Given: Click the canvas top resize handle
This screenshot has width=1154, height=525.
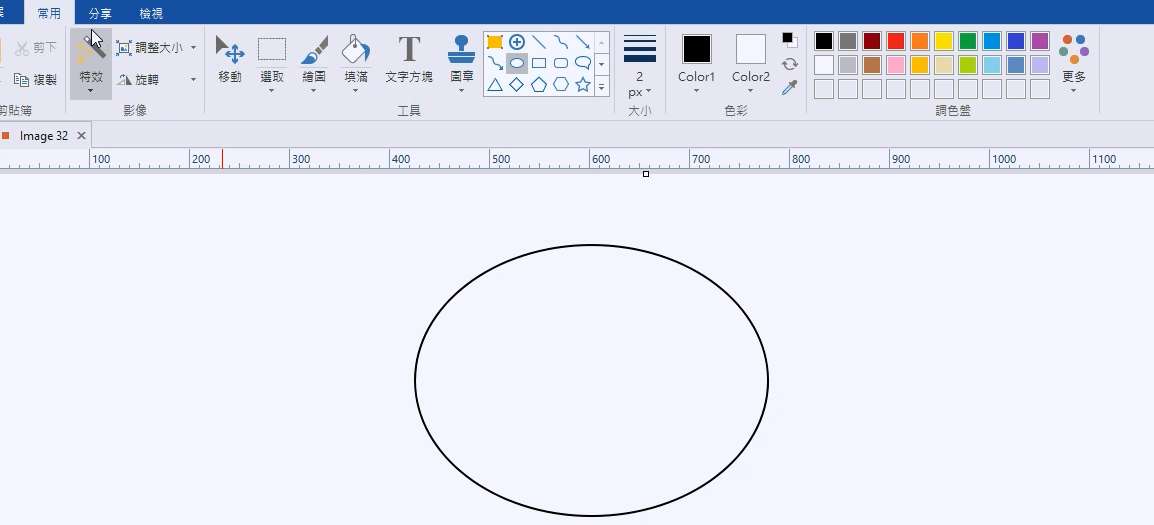Looking at the screenshot, I should (x=646, y=174).
